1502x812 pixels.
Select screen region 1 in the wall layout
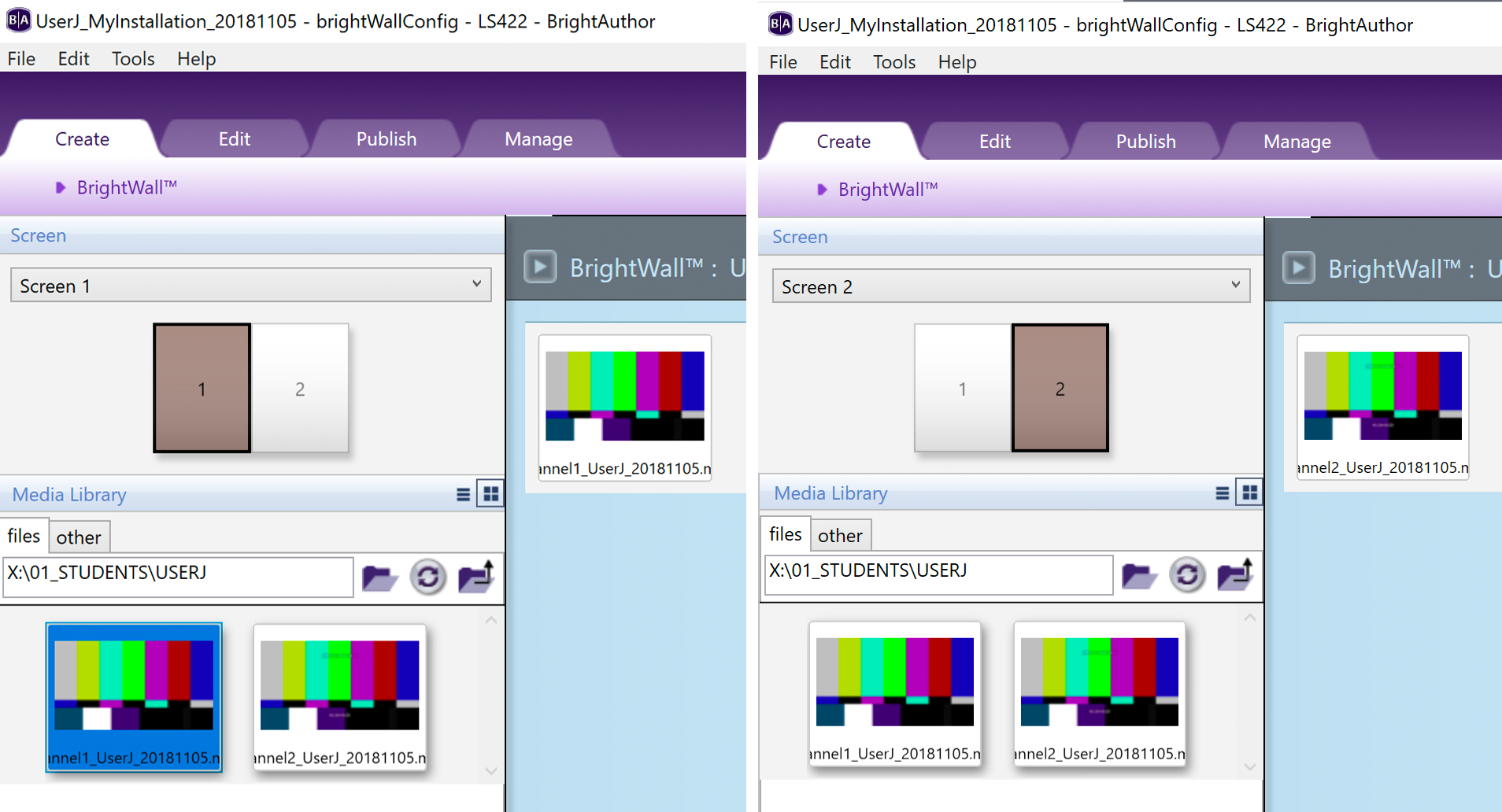pos(202,388)
